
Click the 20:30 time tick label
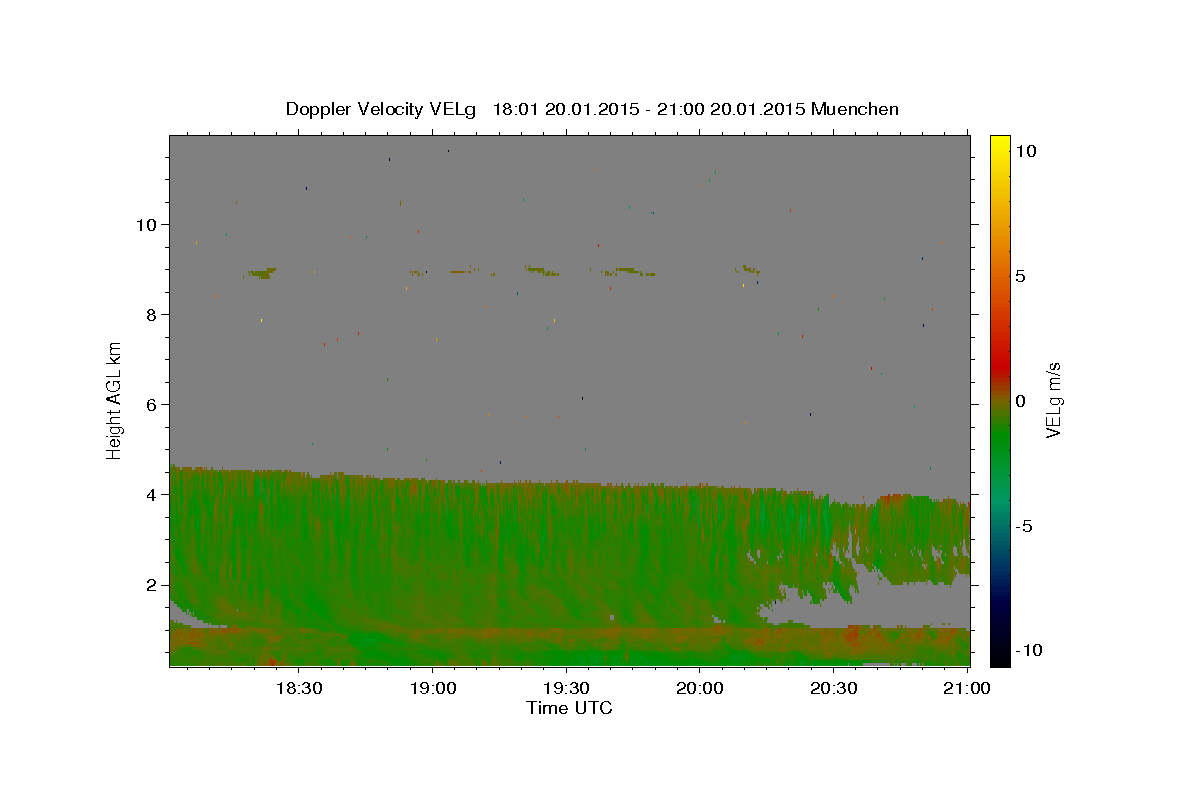coord(834,688)
